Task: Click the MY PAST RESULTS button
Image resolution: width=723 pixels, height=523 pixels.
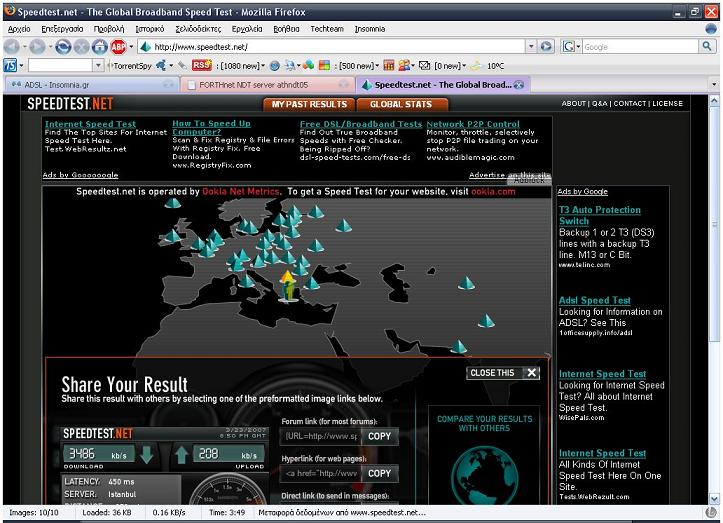Action: [309, 105]
